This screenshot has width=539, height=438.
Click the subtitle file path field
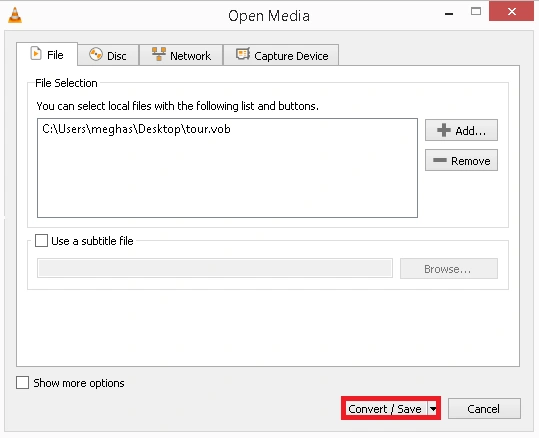215,268
